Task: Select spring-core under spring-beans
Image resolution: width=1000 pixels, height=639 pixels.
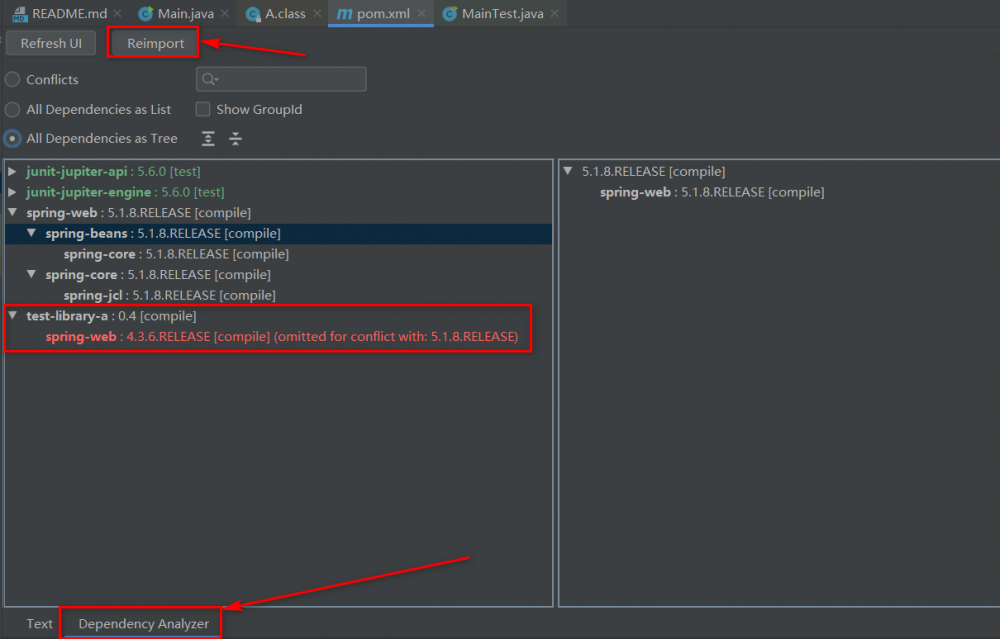Action: point(278,254)
